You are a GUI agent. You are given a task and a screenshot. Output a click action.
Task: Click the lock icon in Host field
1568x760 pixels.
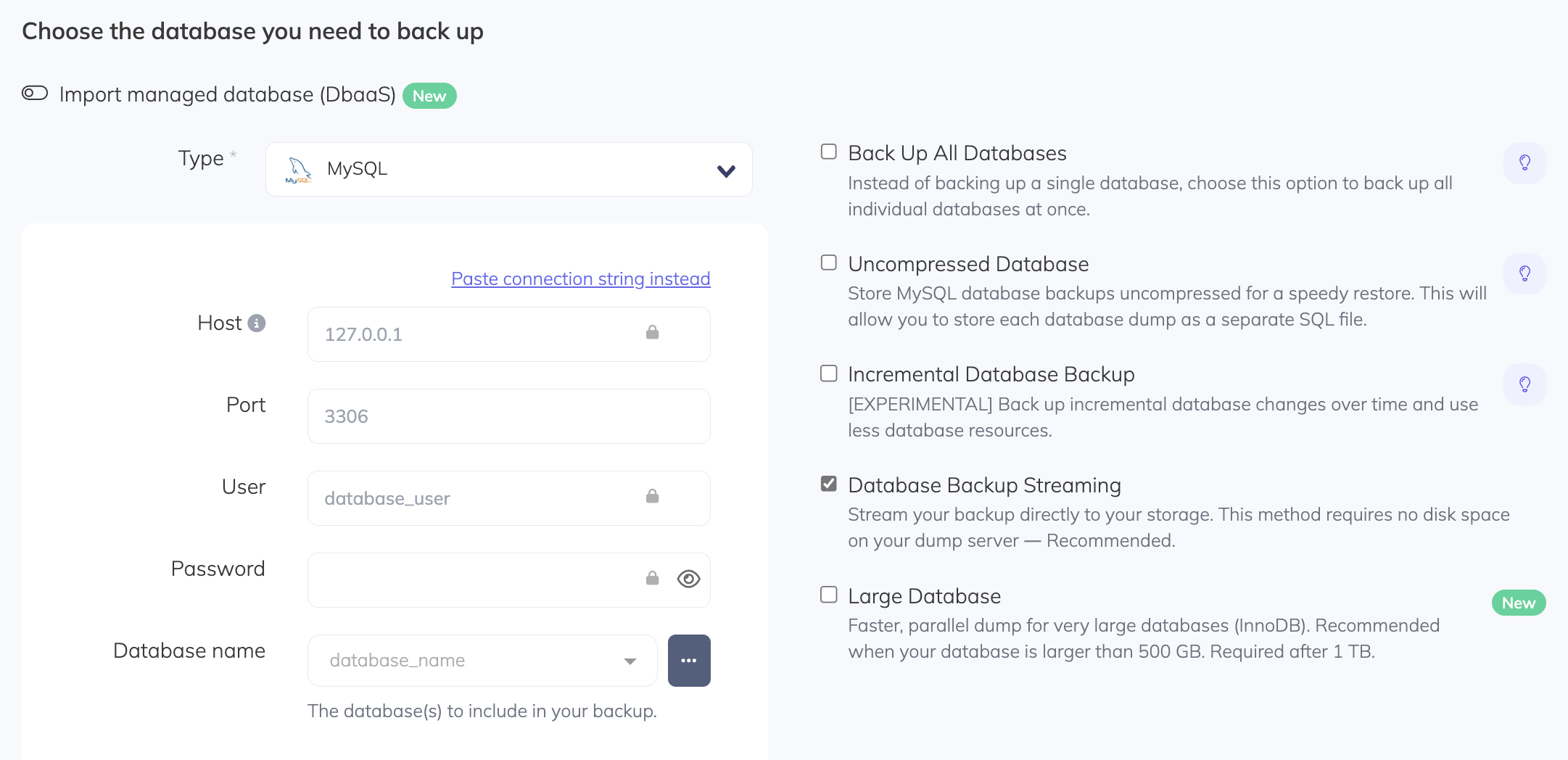[652, 333]
